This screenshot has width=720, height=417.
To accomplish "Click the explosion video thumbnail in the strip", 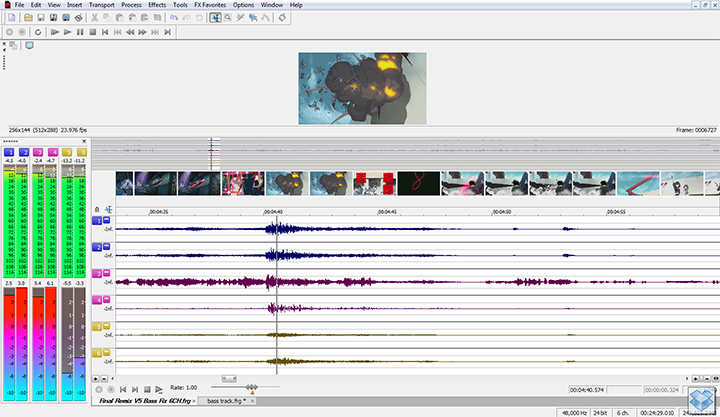I will pos(286,183).
